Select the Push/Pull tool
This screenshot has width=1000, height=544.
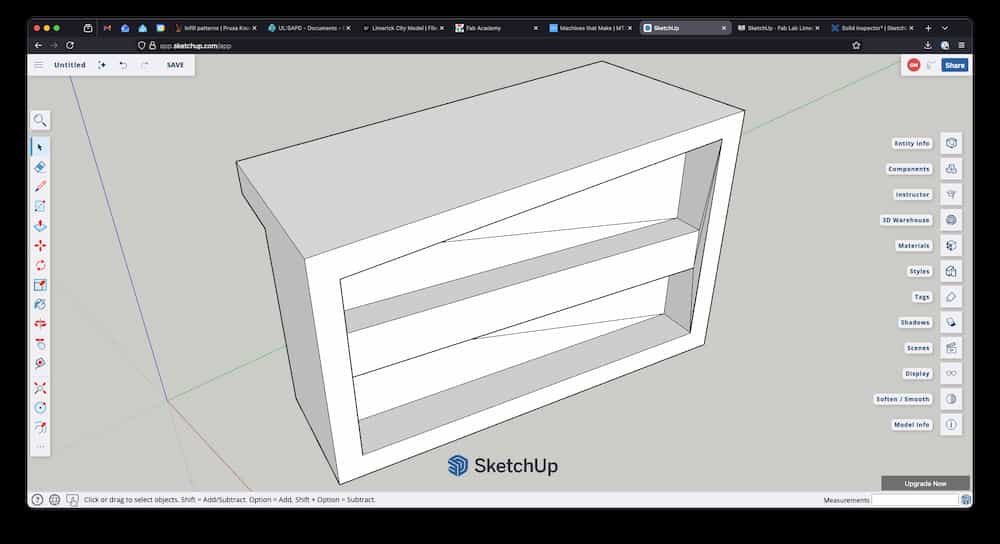[40, 226]
